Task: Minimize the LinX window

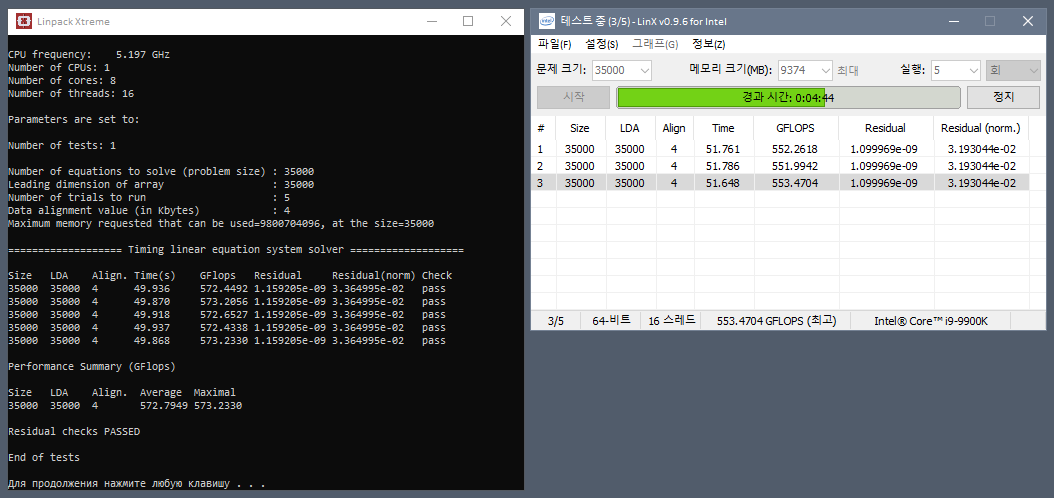Action: point(953,22)
